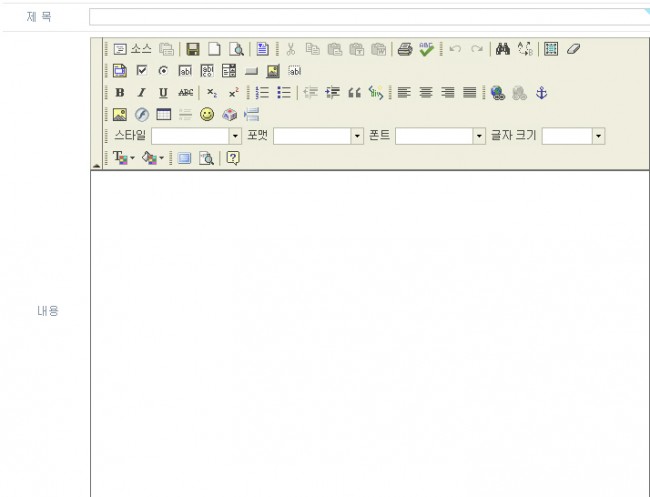650x497 pixels.
Task: Justify text alignment
Action: [469, 92]
